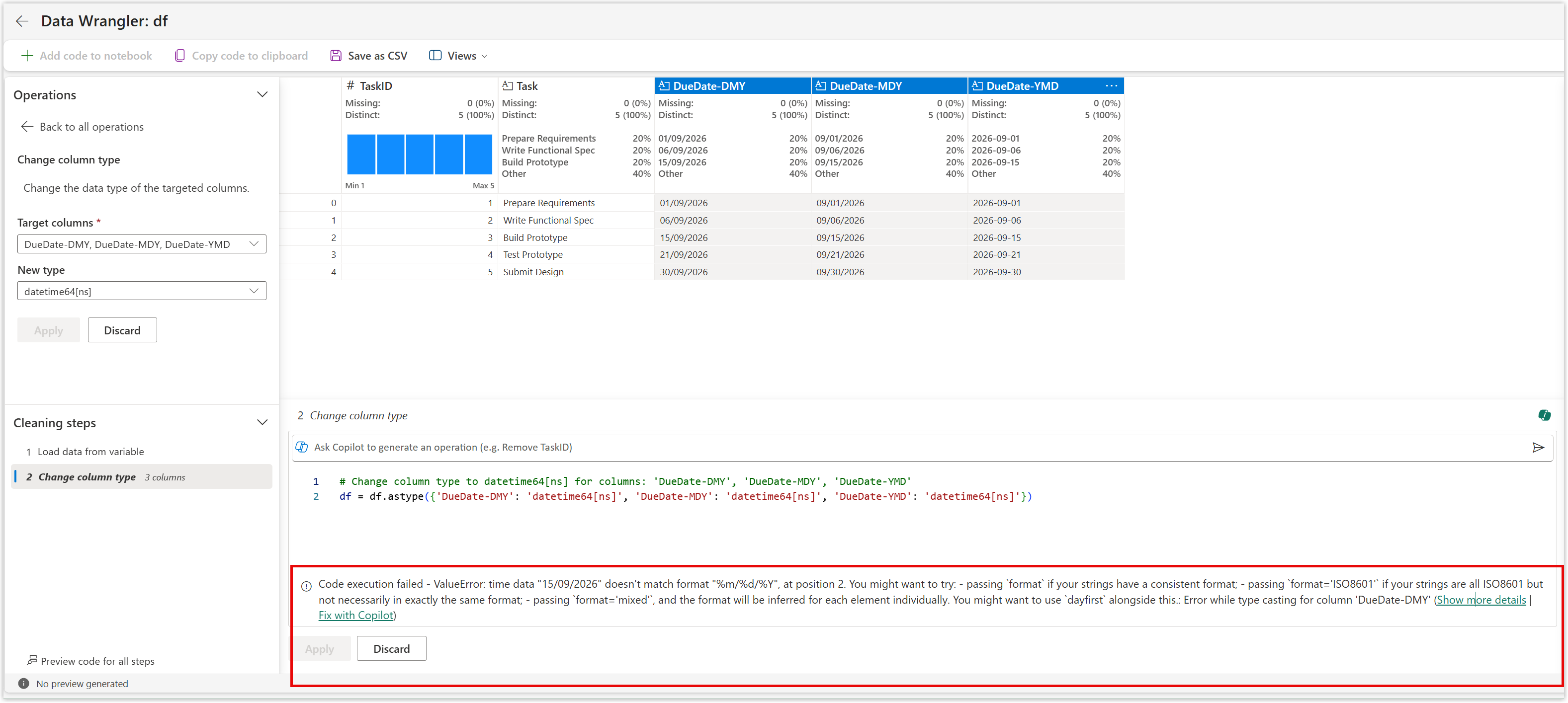Viewport: 1568px width, 703px height.
Task: Click the Apply button in Operations panel
Action: (x=49, y=330)
